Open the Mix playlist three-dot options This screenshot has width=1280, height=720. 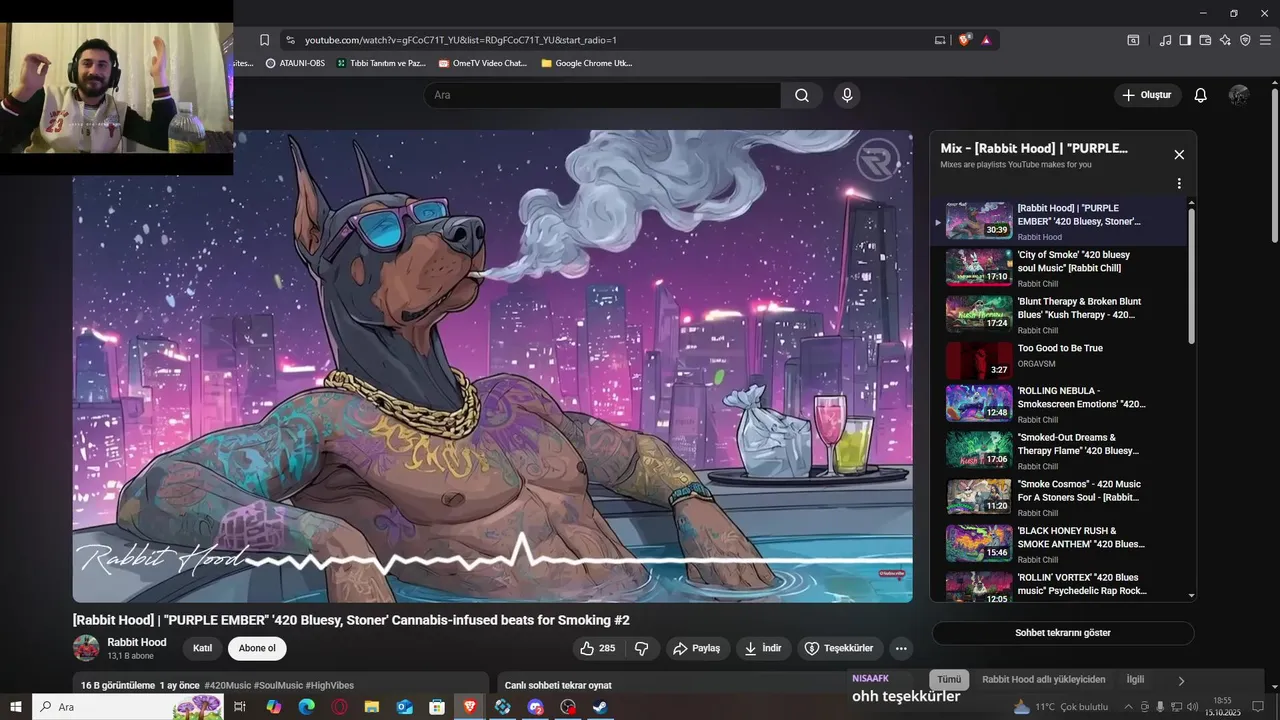point(1179,184)
